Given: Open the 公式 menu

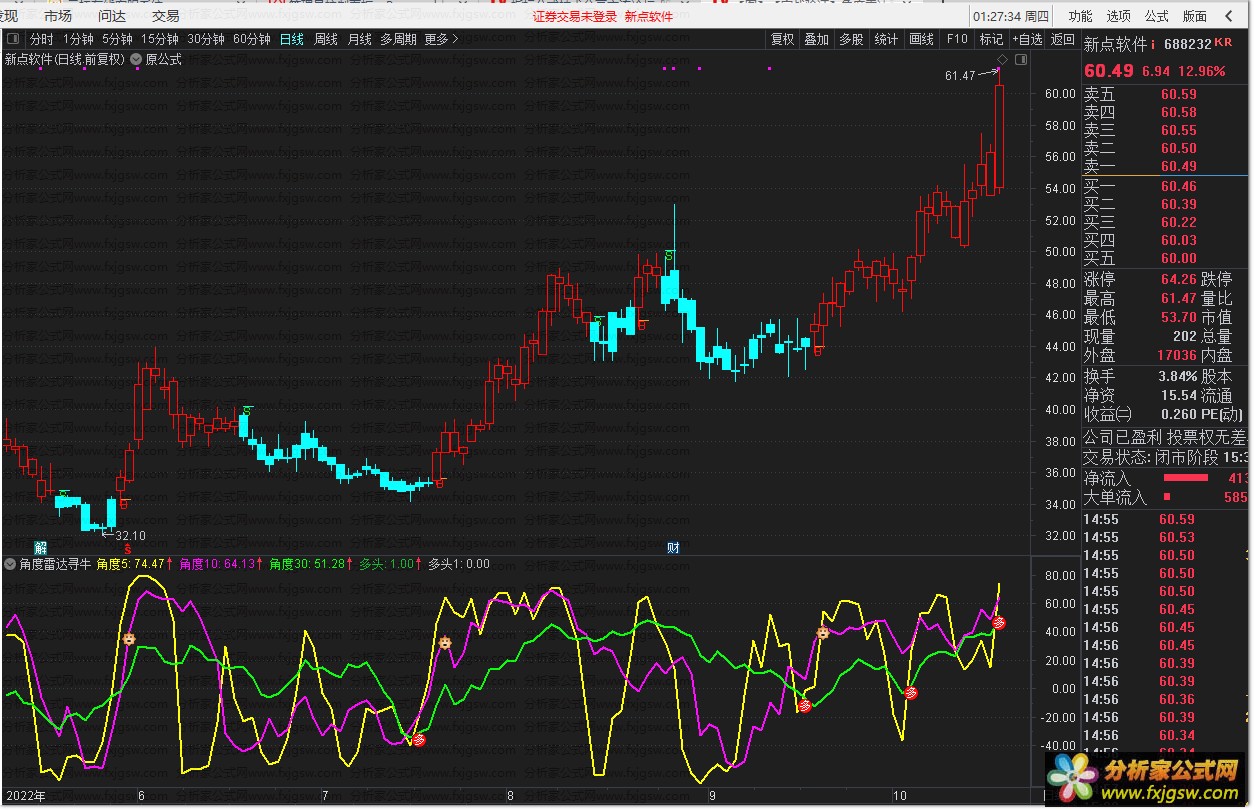Looking at the screenshot, I should coord(1157,16).
